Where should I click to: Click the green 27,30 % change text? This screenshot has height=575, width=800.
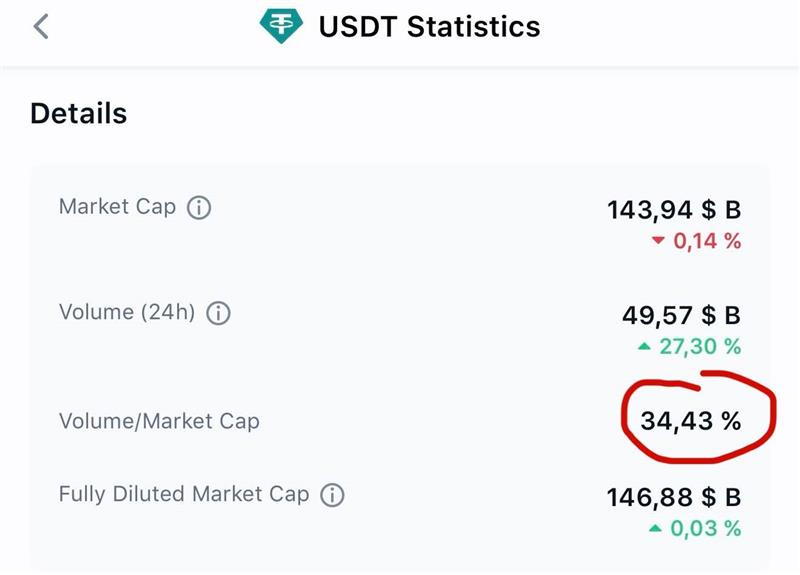tap(700, 346)
